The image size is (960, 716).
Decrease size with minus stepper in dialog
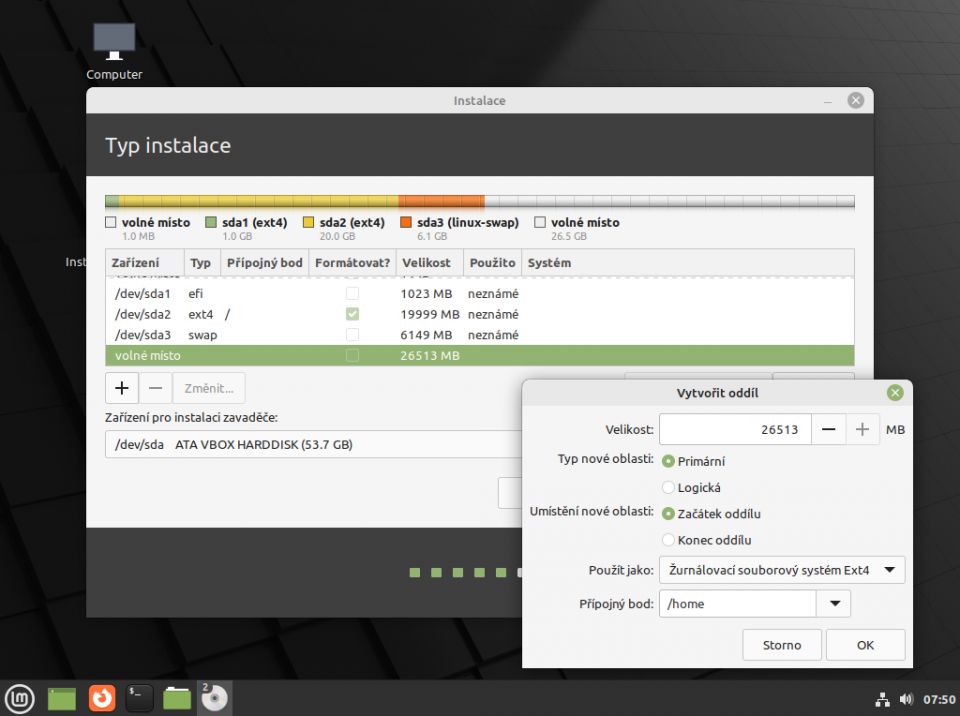[828, 430]
